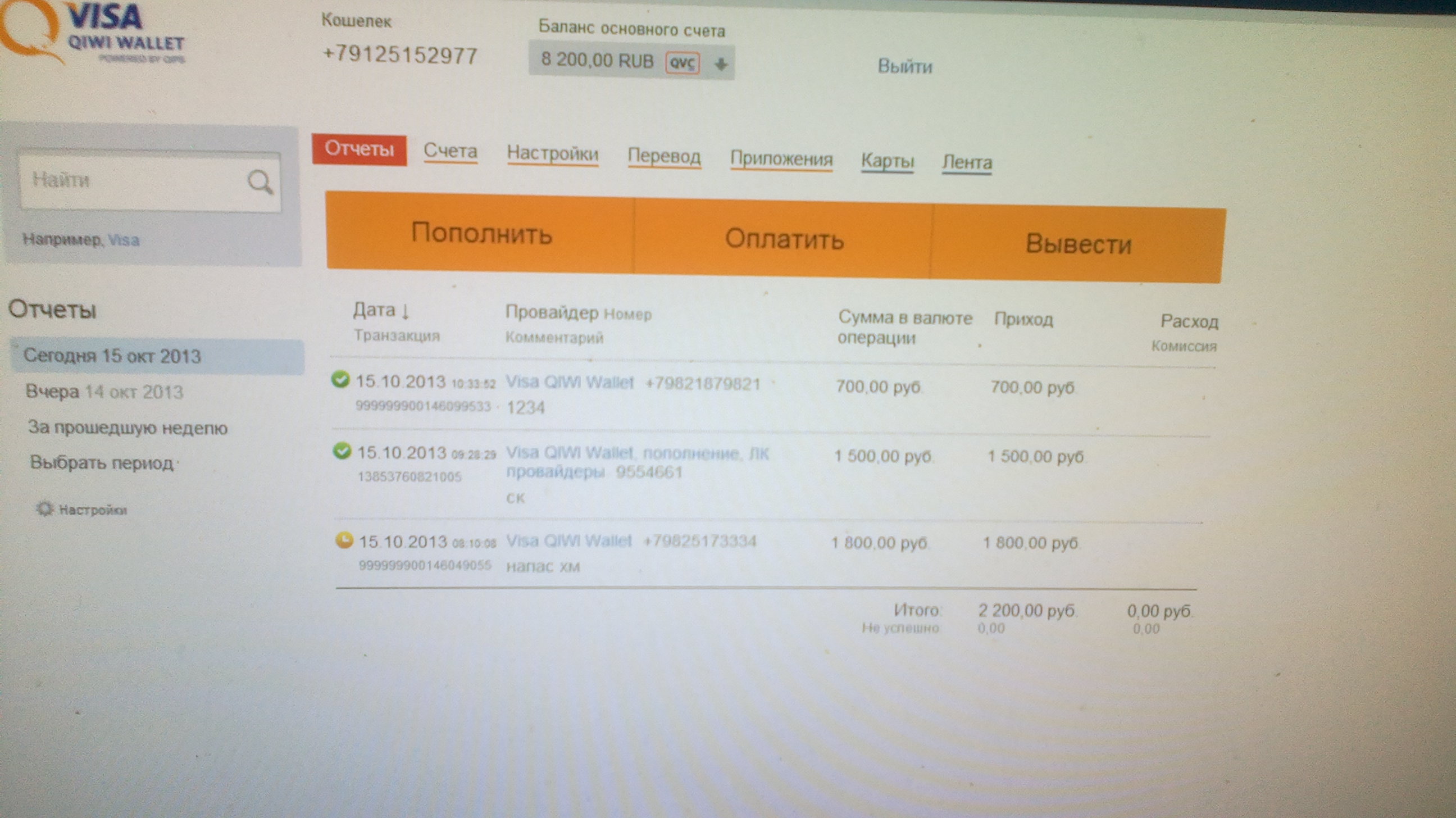The height and width of the screenshot is (818, 1456).
Task: Open the Лента tab
Action: pos(967,163)
